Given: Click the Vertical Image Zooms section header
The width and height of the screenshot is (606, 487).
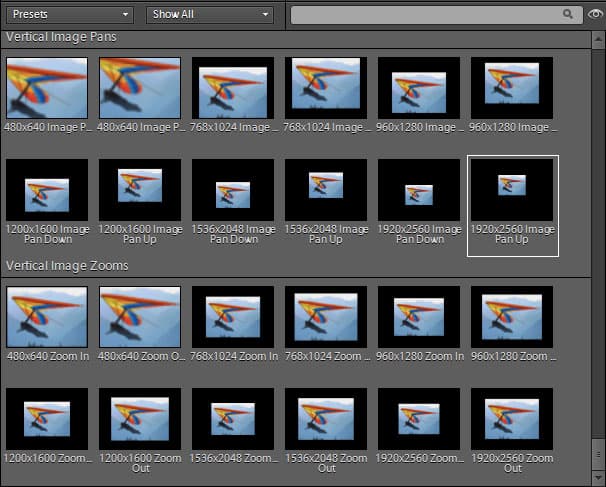Looking at the screenshot, I should pos(67,266).
